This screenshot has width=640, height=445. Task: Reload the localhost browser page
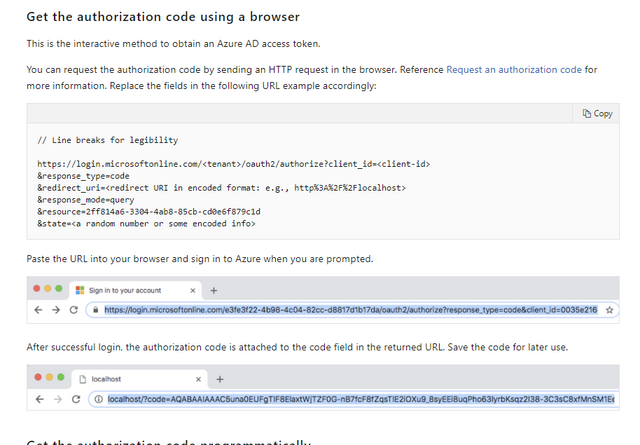76,399
